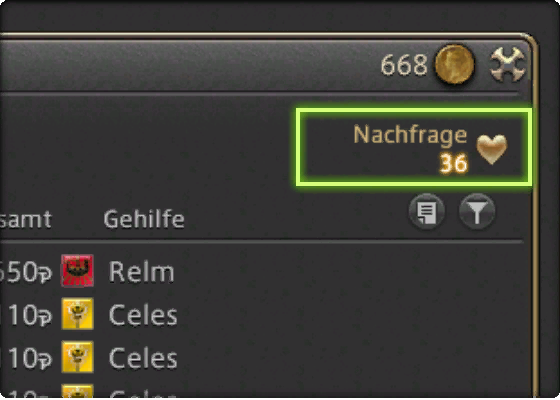Click the golden heart icon beside Nachfrage
The width and height of the screenshot is (560, 400).
(492, 149)
